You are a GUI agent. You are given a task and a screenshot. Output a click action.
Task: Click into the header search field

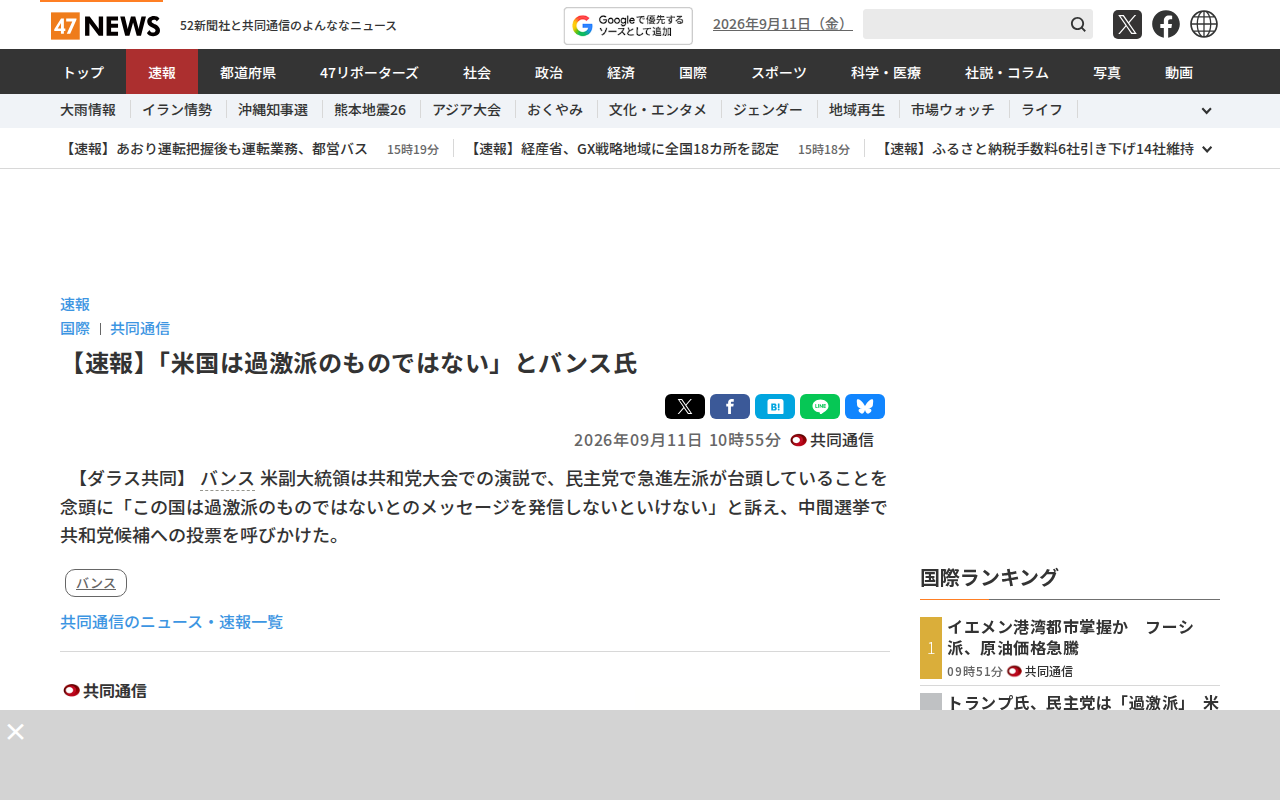point(964,24)
